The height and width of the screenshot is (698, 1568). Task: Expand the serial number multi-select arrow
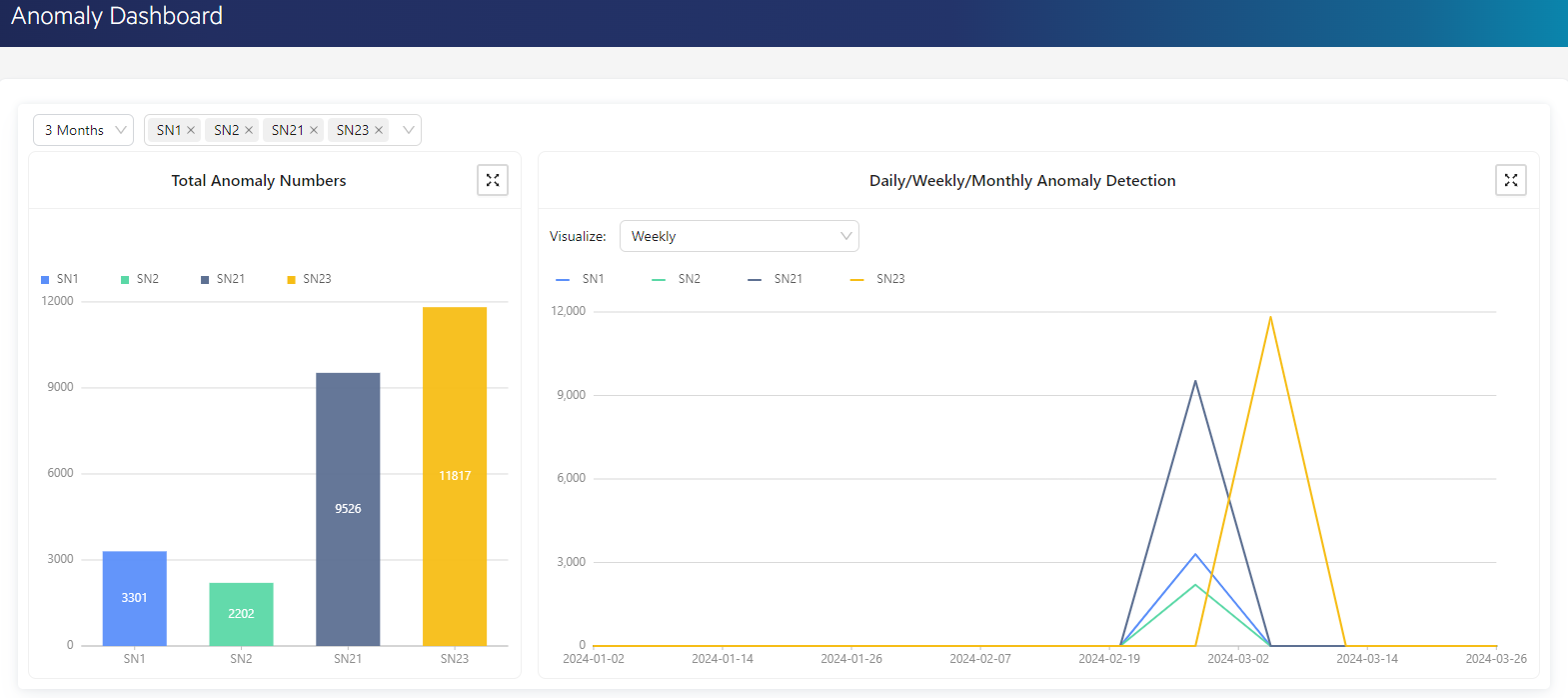[408, 130]
